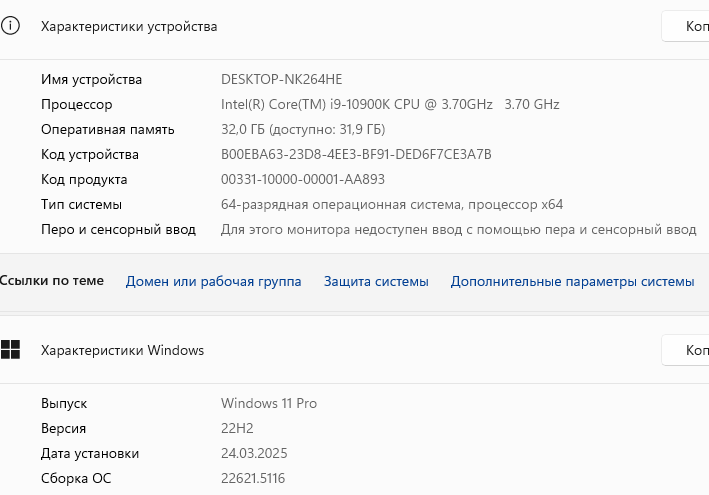Select product ID 00331-10000-00001-AA893
The height and width of the screenshot is (495, 709).
[303, 179]
